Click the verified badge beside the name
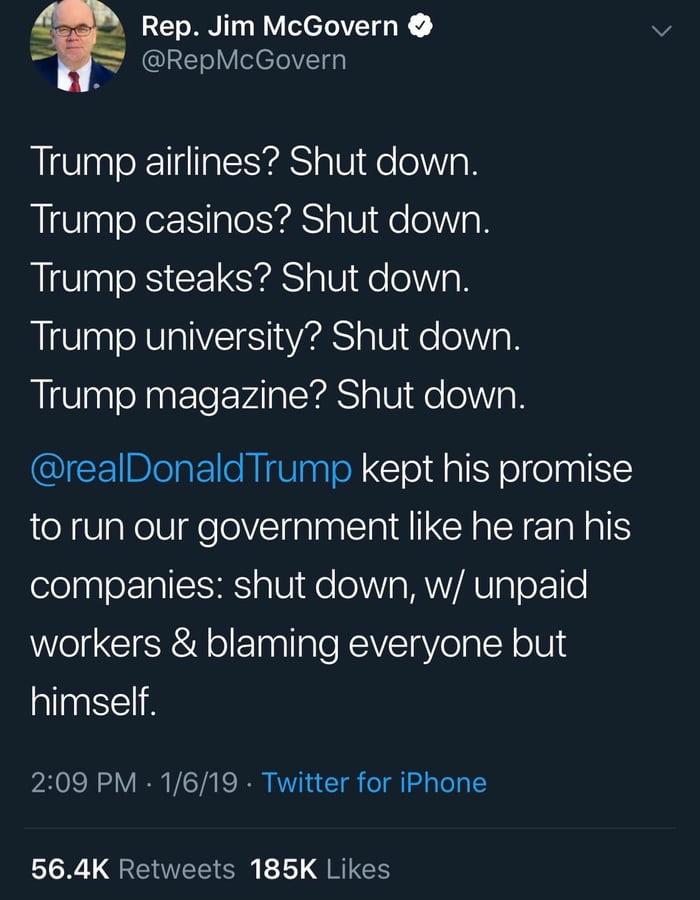 click(x=422, y=28)
